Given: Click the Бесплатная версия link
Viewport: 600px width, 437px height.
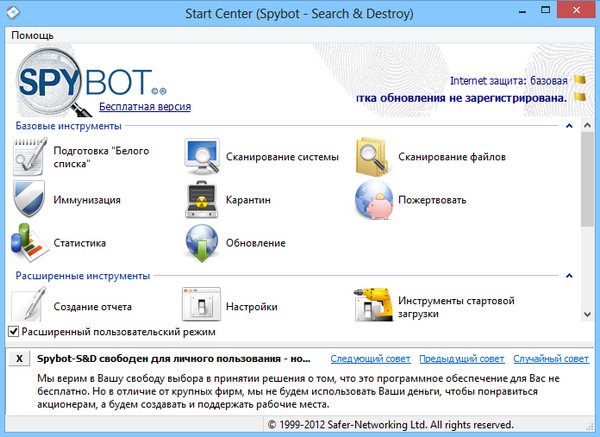Looking at the screenshot, I should [x=144, y=106].
